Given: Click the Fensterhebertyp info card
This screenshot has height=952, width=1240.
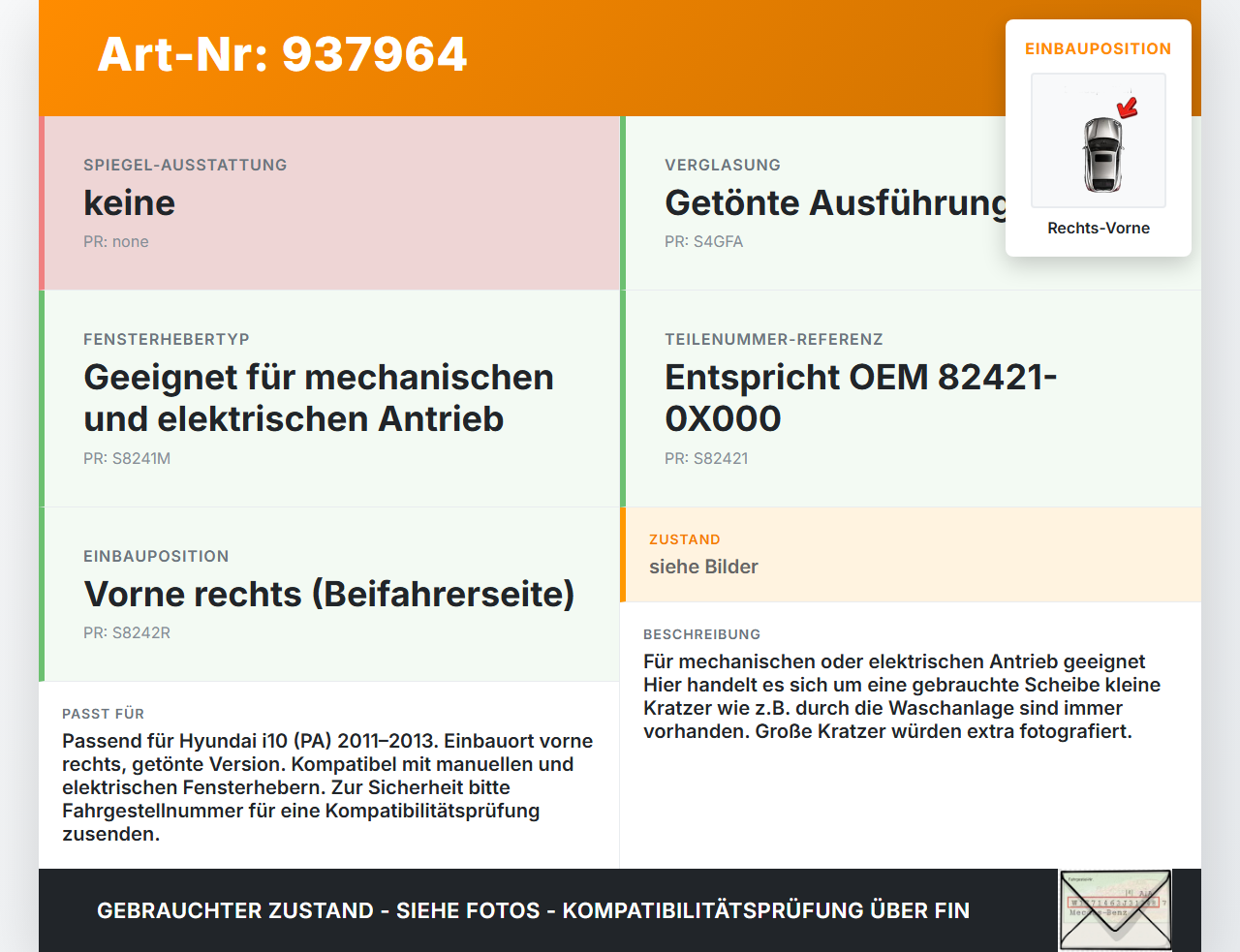Looking at the screenshot, I should (x=329, y=399).
